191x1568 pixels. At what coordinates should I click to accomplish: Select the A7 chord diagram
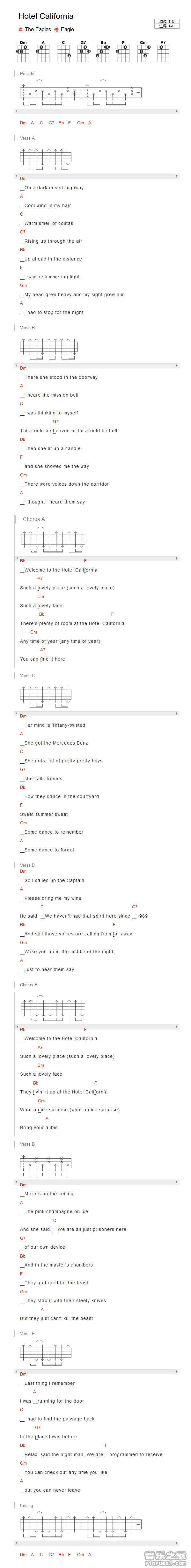(x=163, y=52)
